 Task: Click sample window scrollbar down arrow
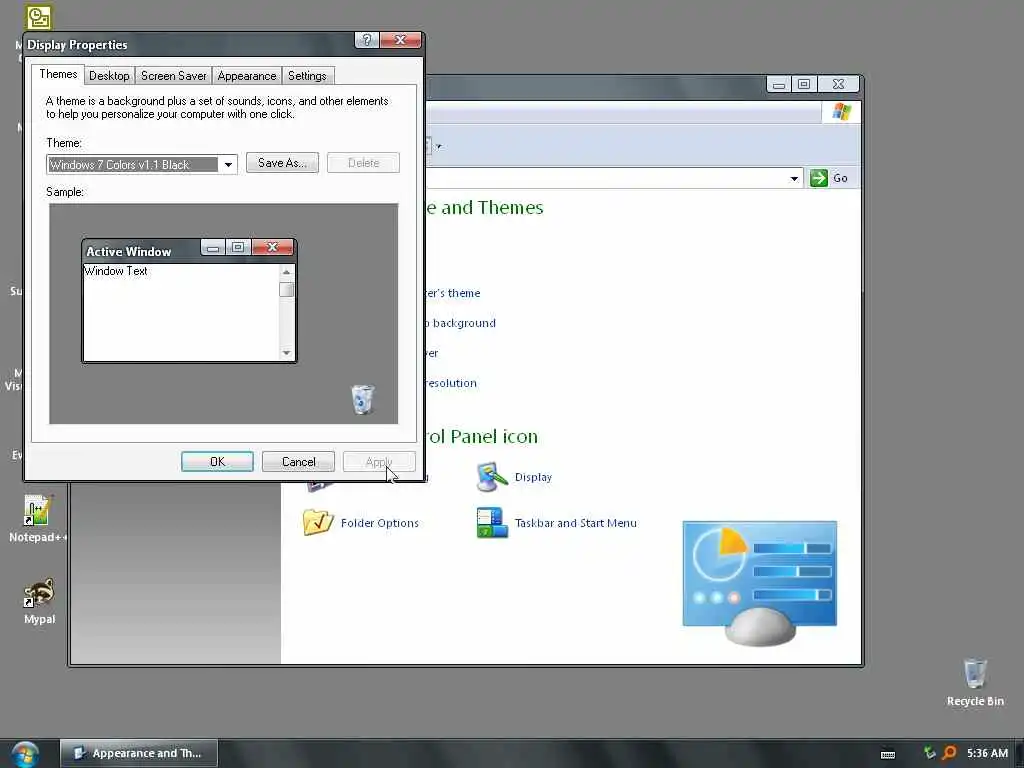point(286,353)
